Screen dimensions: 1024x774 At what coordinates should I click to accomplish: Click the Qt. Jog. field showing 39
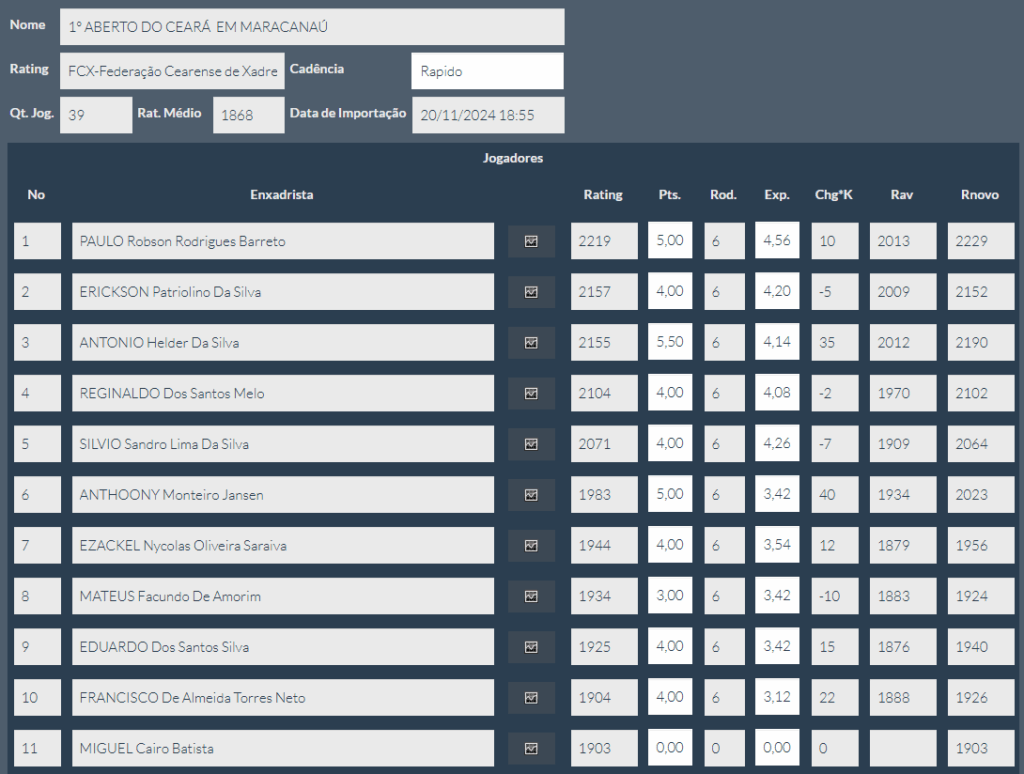coord(96,115)
